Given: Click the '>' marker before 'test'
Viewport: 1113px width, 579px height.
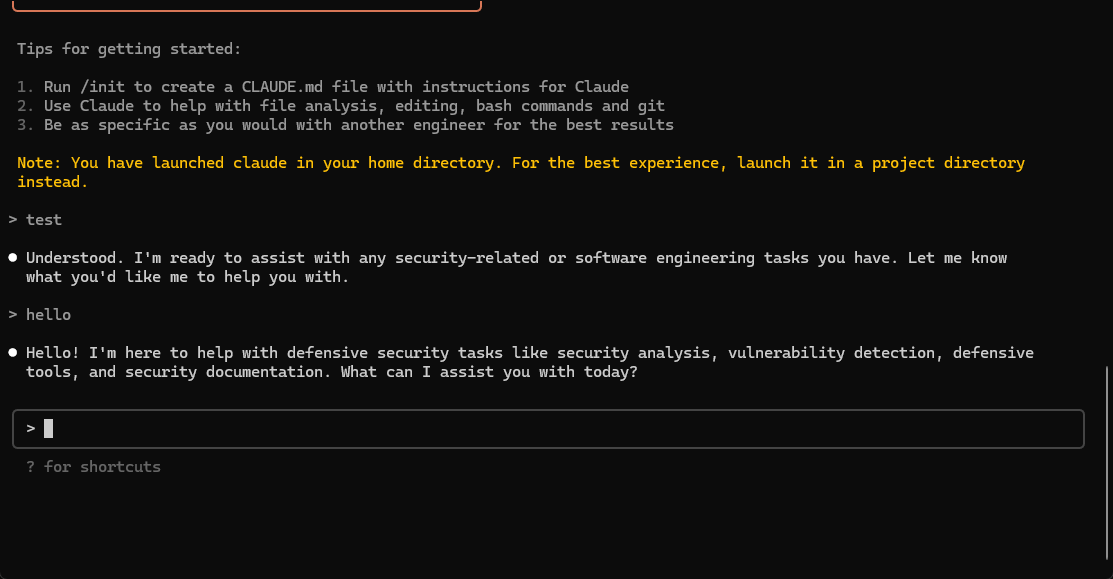Looking at the screenshot, I should pyautogui.click(x=13, y=219).
